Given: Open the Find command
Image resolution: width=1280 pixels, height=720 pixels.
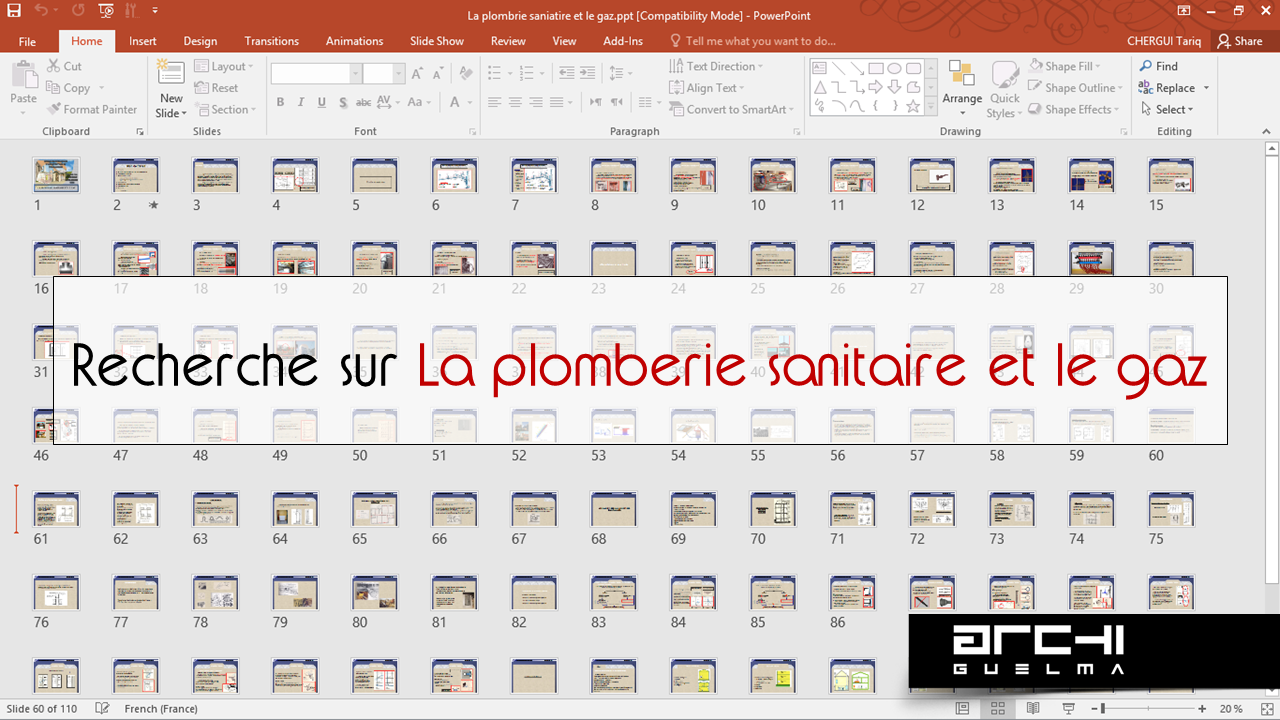Looking at the screenshot, I should click(1159, 66).
